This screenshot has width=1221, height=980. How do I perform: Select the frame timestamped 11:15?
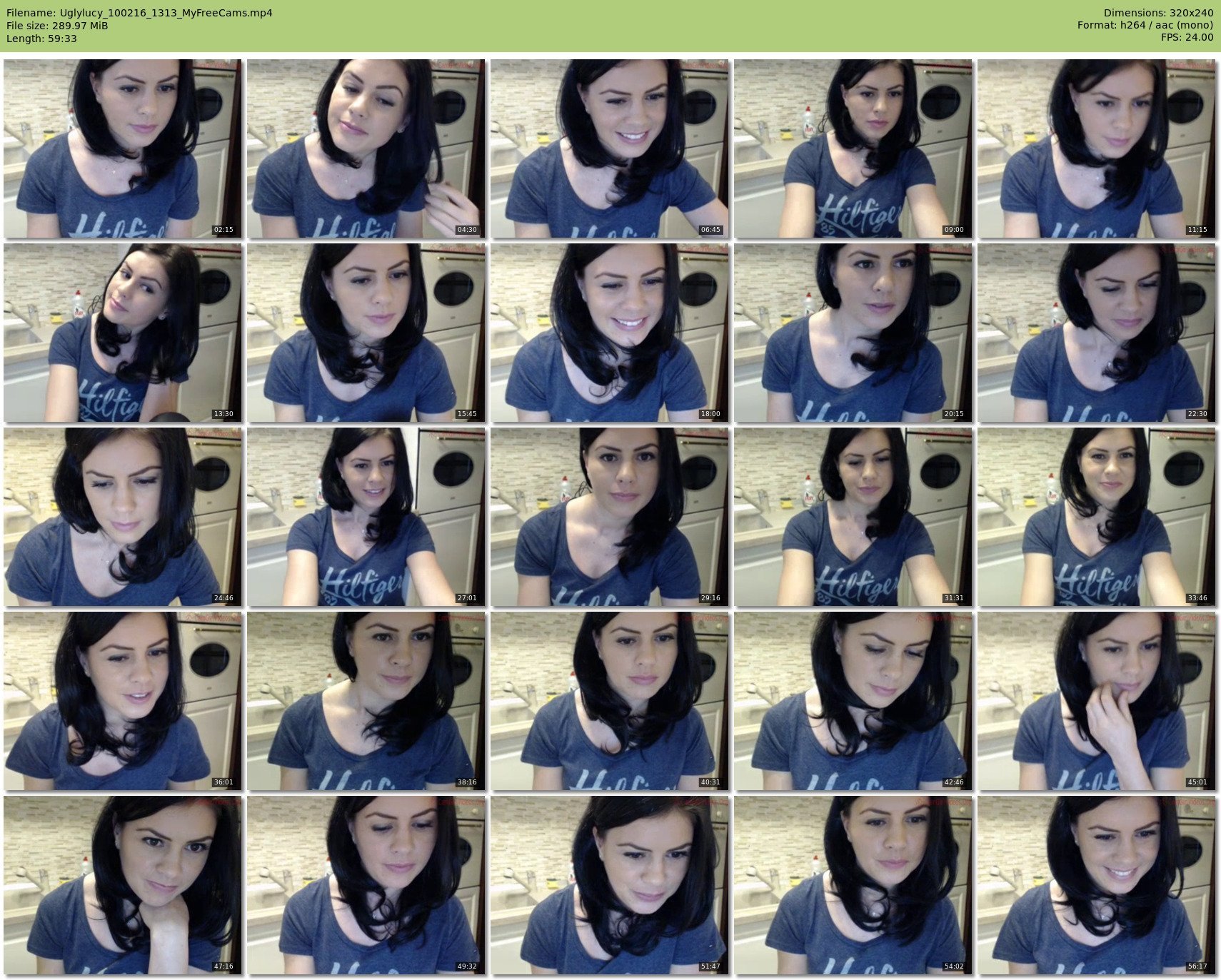coord(1096,148)
